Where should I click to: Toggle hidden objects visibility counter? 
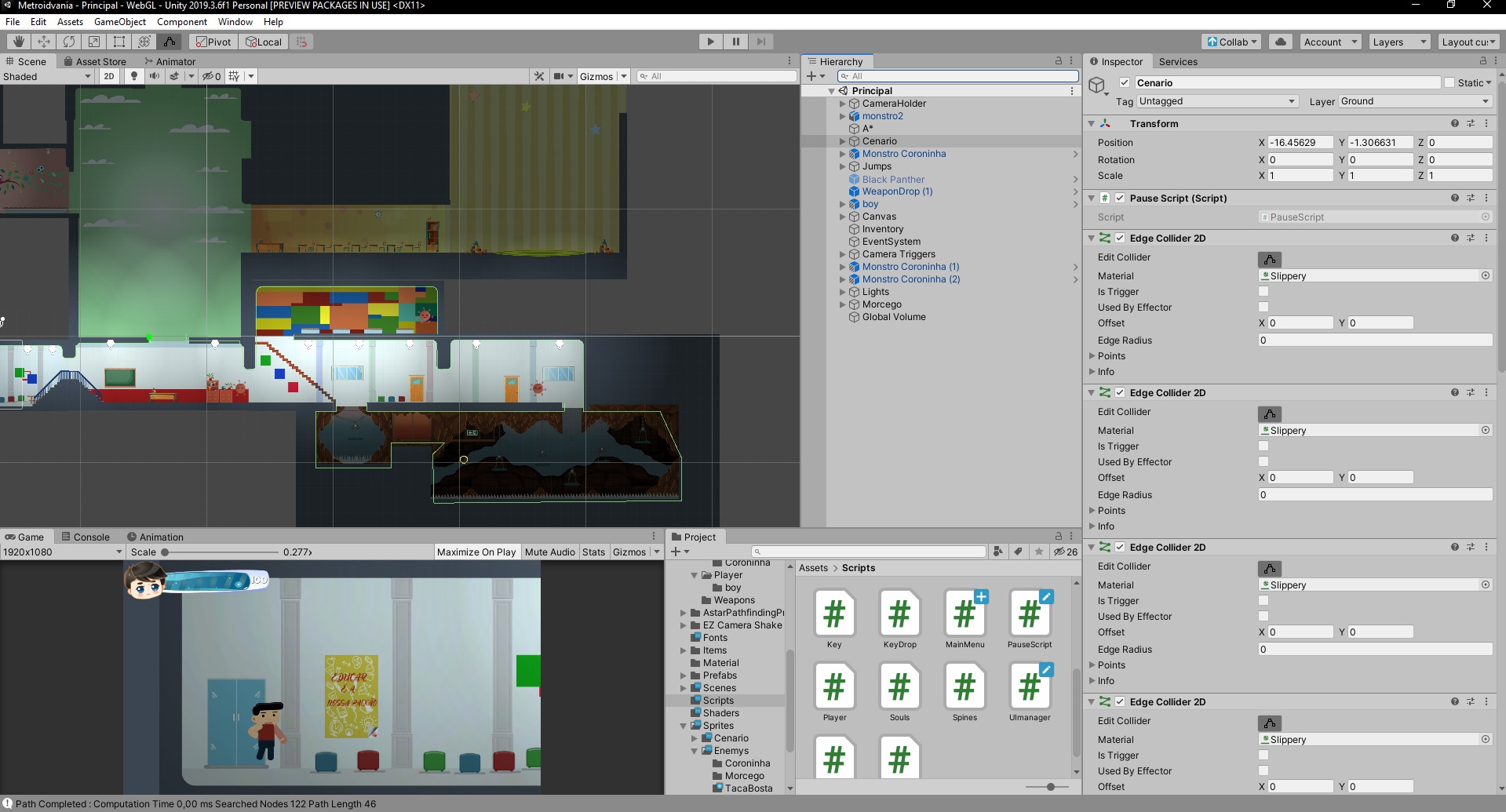212,76
